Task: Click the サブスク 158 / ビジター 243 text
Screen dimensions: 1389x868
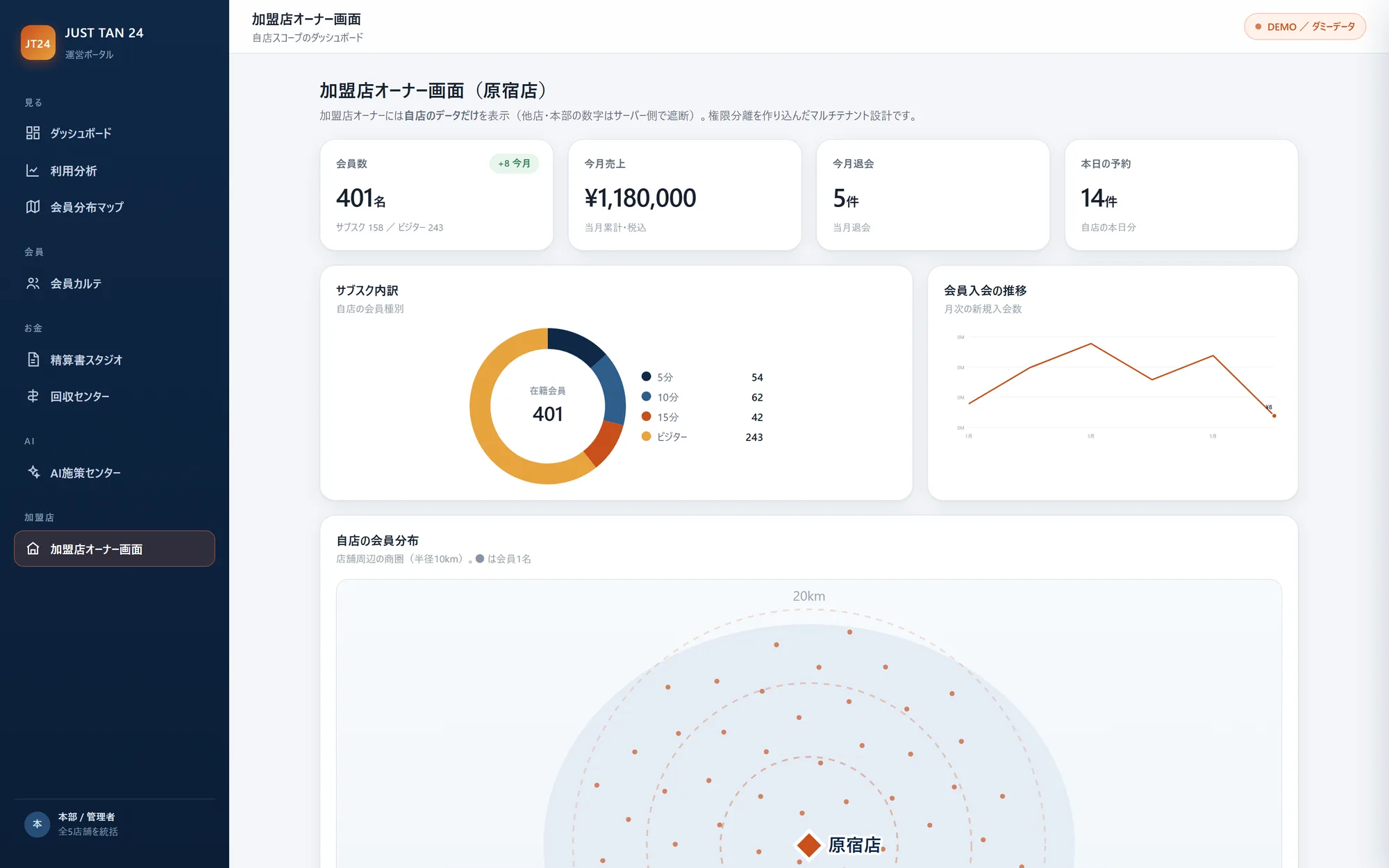Action: click(x=390, y=228)
